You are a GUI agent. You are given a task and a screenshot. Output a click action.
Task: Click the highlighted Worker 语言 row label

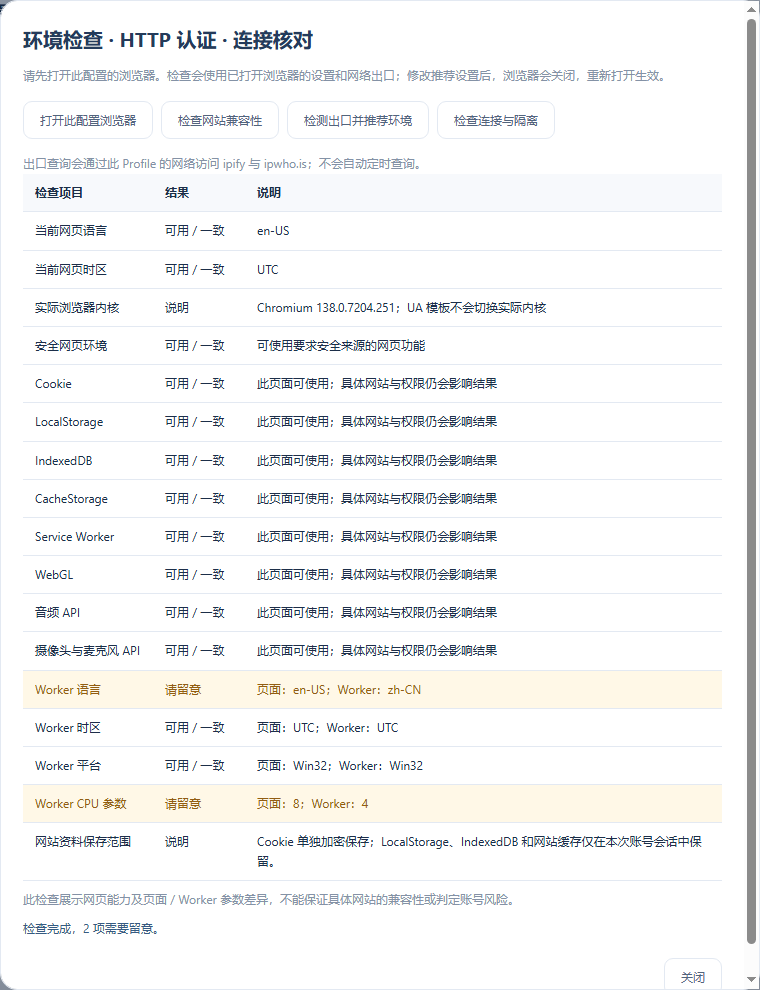point(68,689)
